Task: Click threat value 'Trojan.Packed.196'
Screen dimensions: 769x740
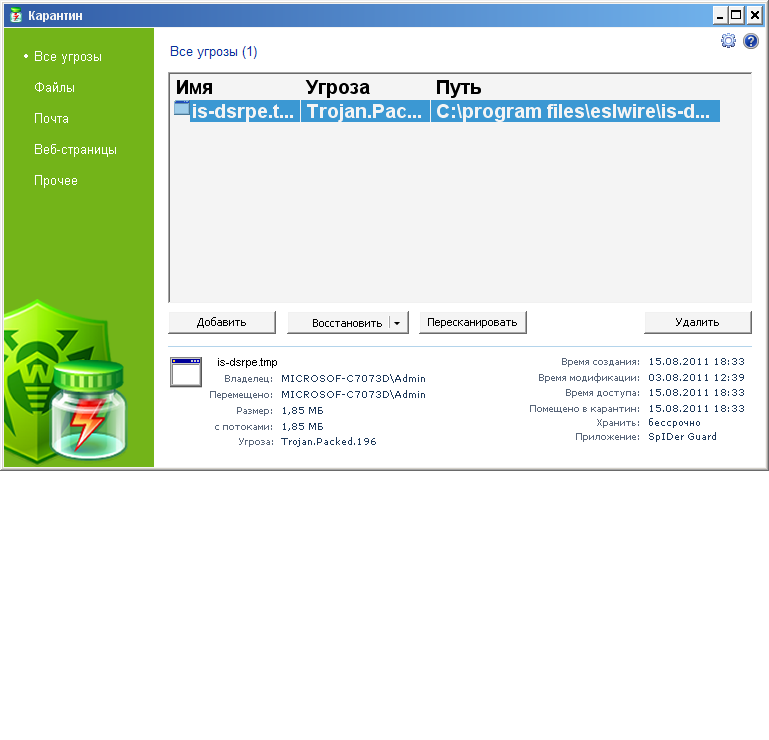Action: 329,441
